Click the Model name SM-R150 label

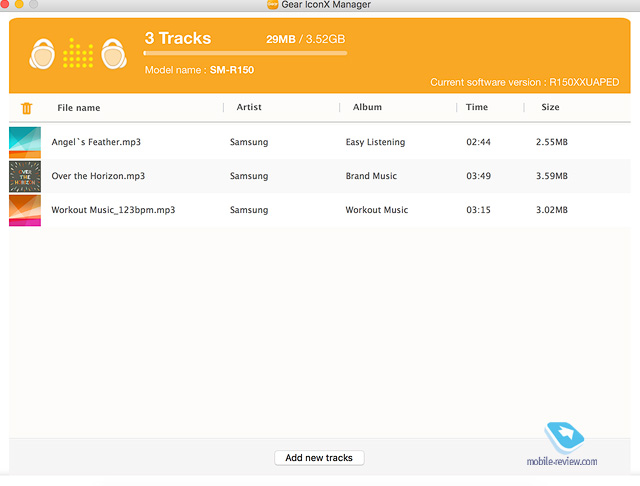199,70
